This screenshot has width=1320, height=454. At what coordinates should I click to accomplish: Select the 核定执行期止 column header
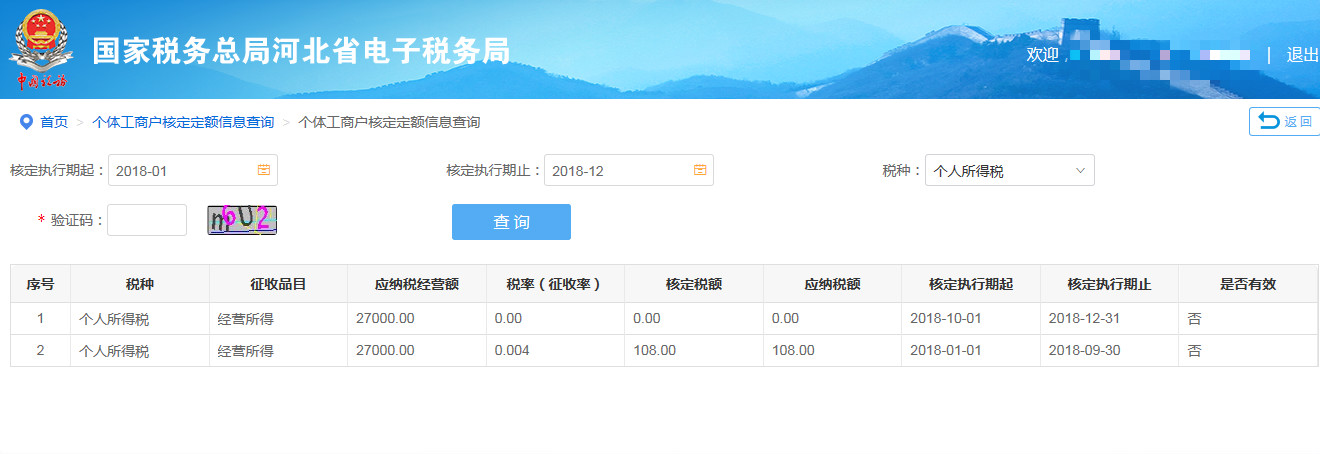1109,284
